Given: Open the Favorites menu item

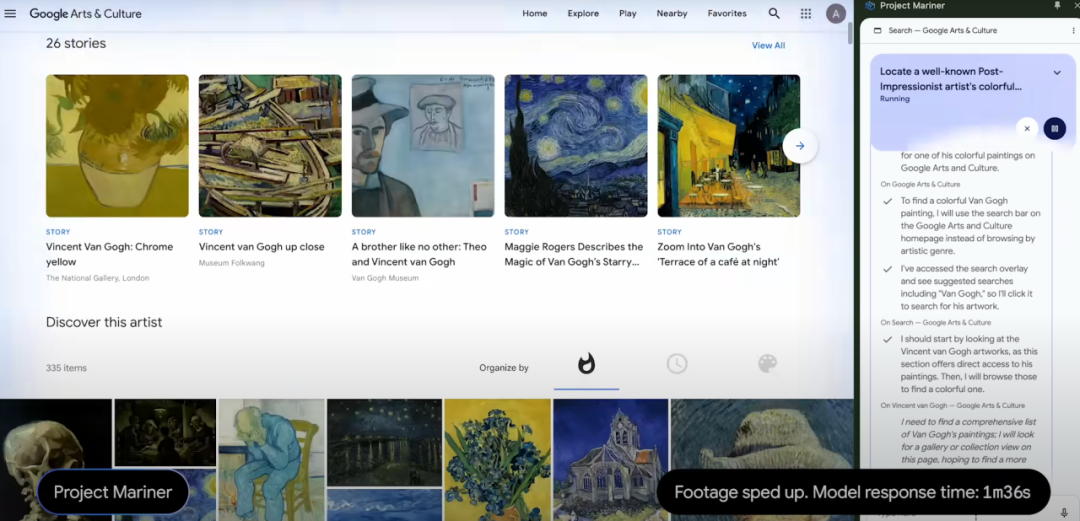Looking at the screenshot, I should pyautogui.click(x=727, y=14).
